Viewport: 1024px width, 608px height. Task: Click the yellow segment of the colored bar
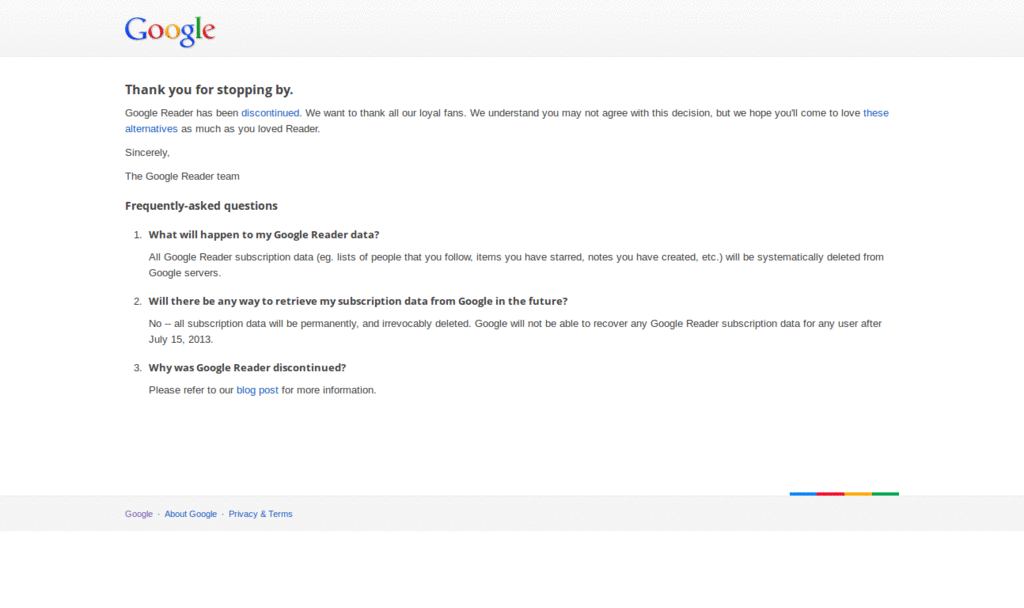tap(857, 493)
